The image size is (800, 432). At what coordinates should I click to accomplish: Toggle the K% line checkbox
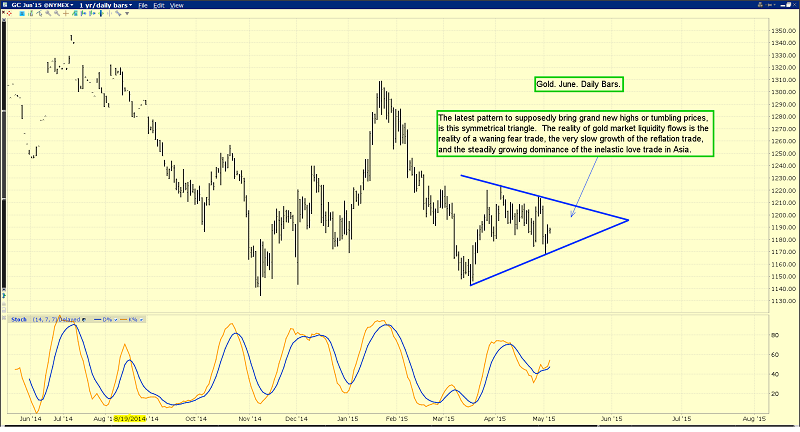141,320
